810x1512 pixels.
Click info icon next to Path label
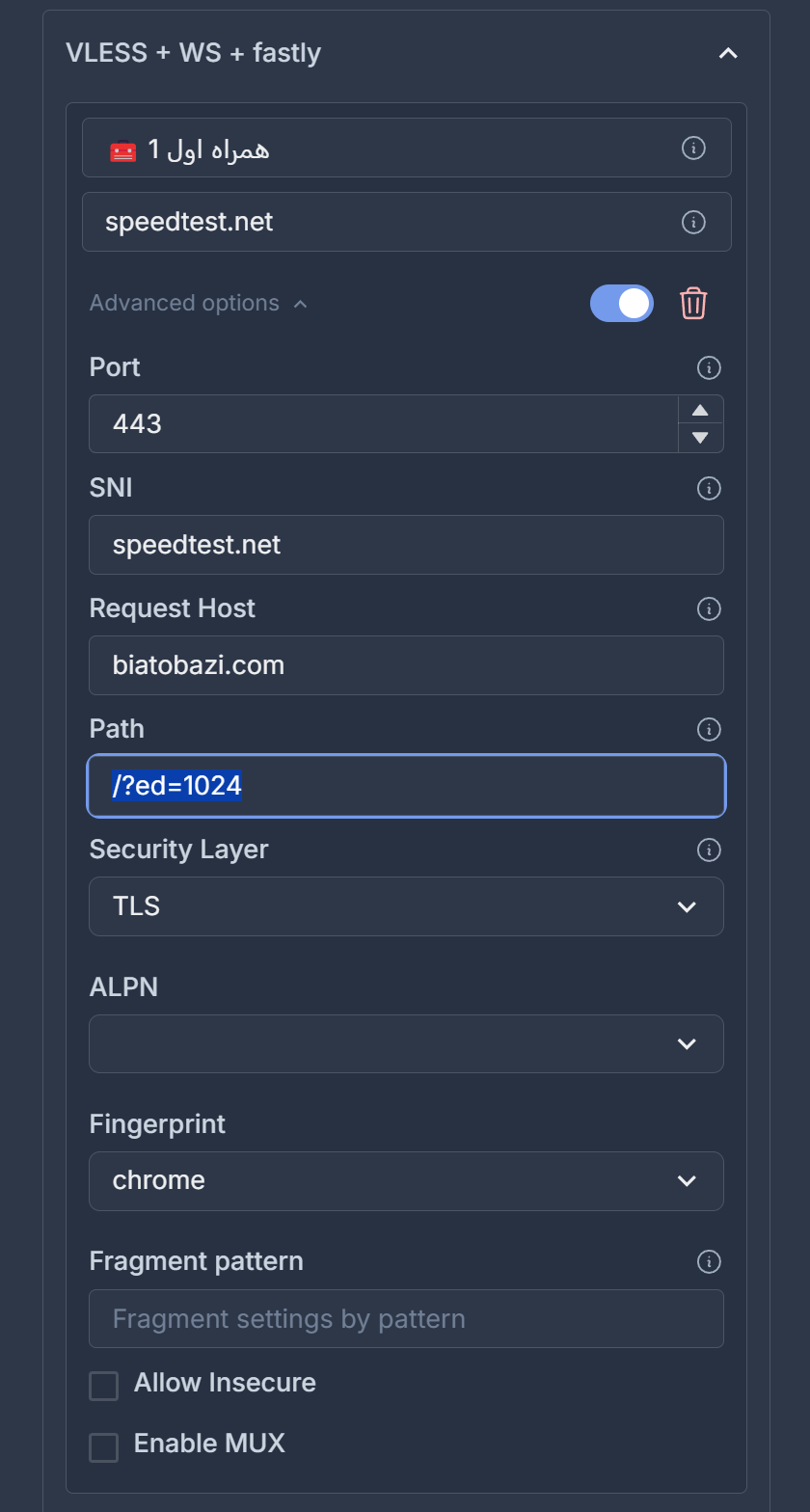[x=709, y=729]
